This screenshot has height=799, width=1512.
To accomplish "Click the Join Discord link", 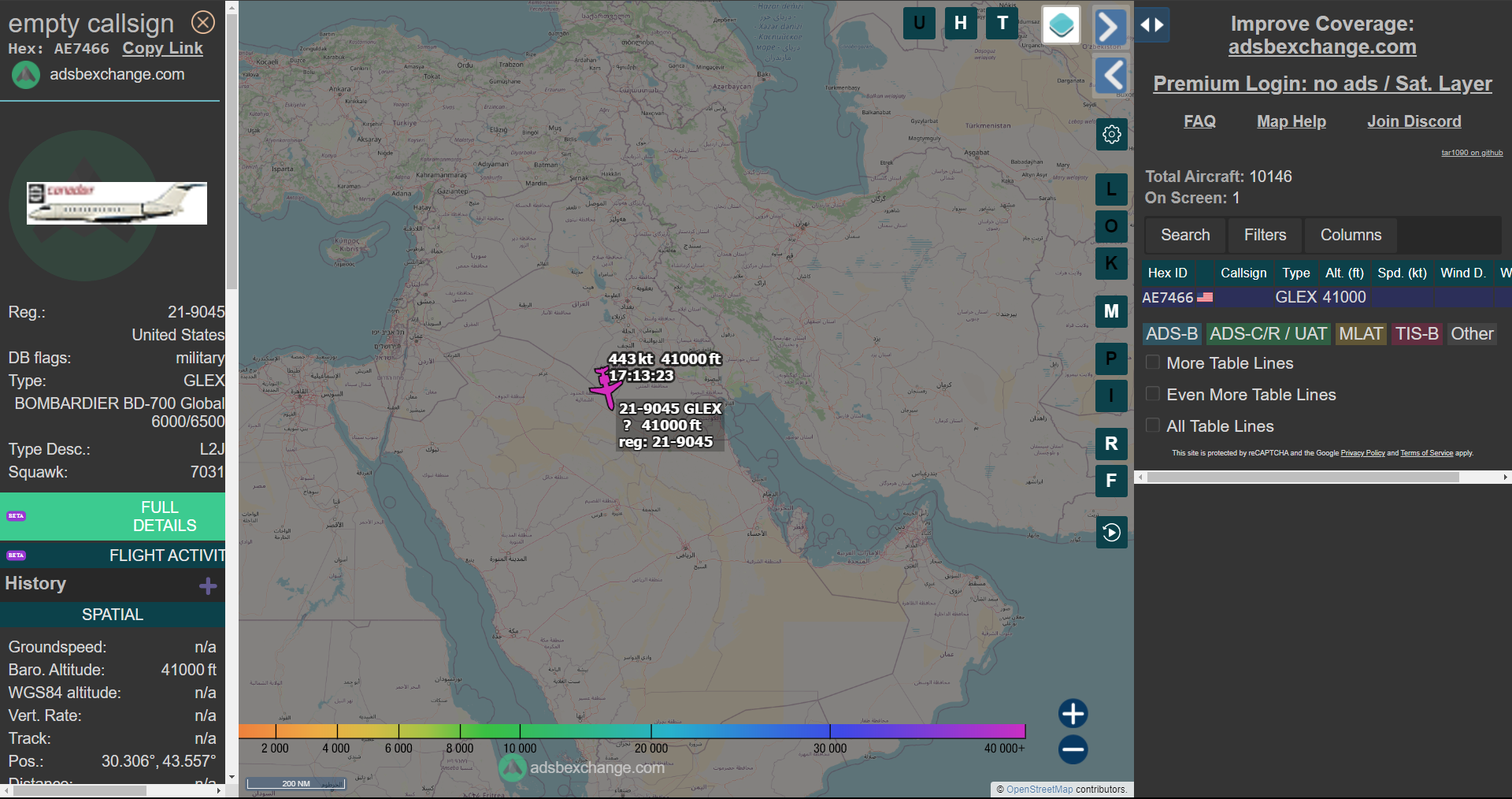I will tap(1414, 121).
